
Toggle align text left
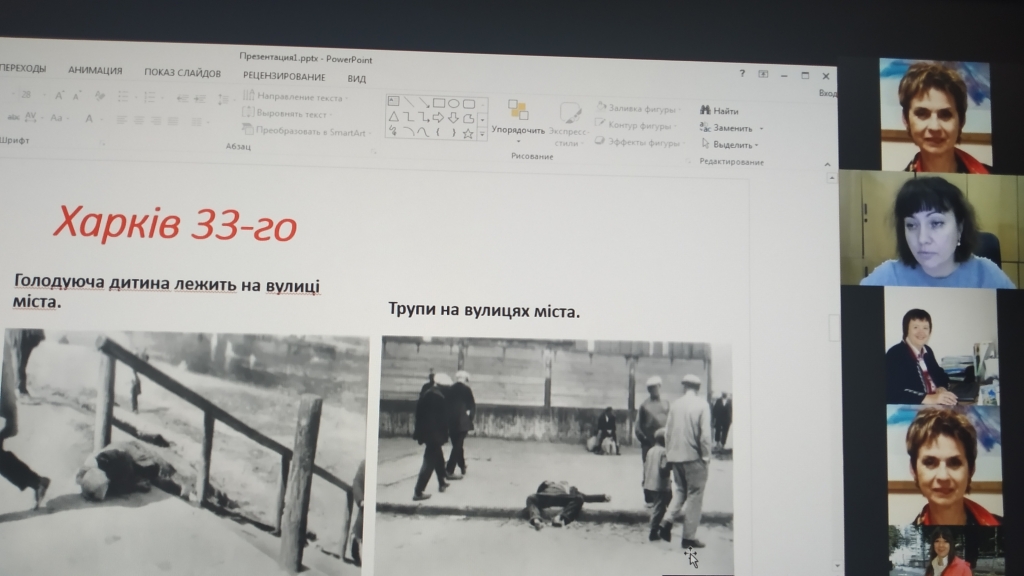click(122, 120)
